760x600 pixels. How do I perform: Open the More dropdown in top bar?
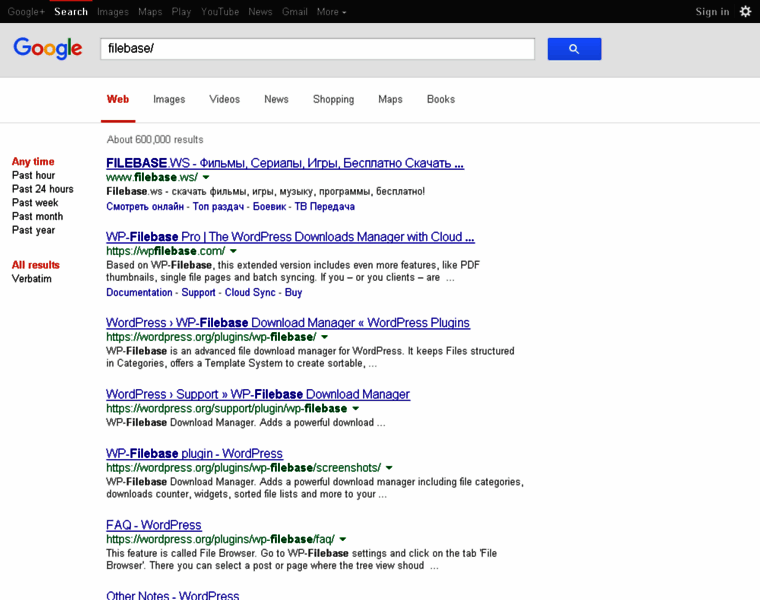coord(332,12)
